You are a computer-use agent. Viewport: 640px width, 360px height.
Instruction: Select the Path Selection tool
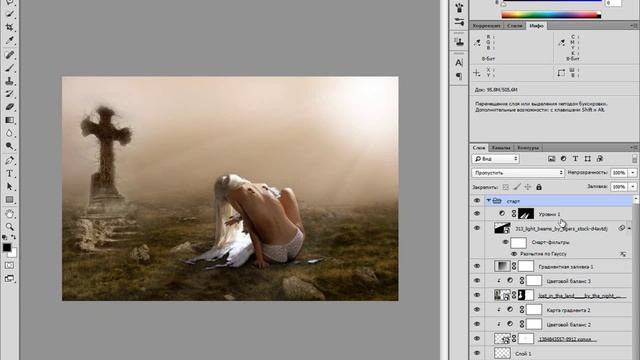[x=10, y=187]
